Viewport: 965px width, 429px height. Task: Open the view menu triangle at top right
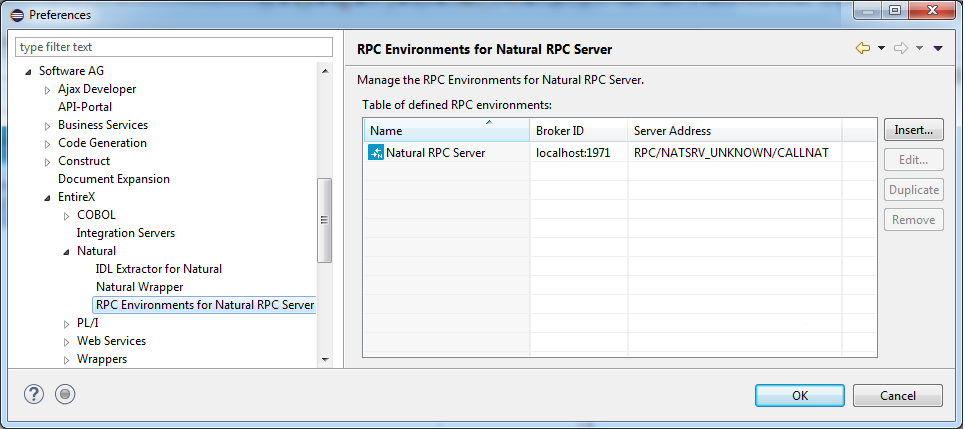point(938,48)
